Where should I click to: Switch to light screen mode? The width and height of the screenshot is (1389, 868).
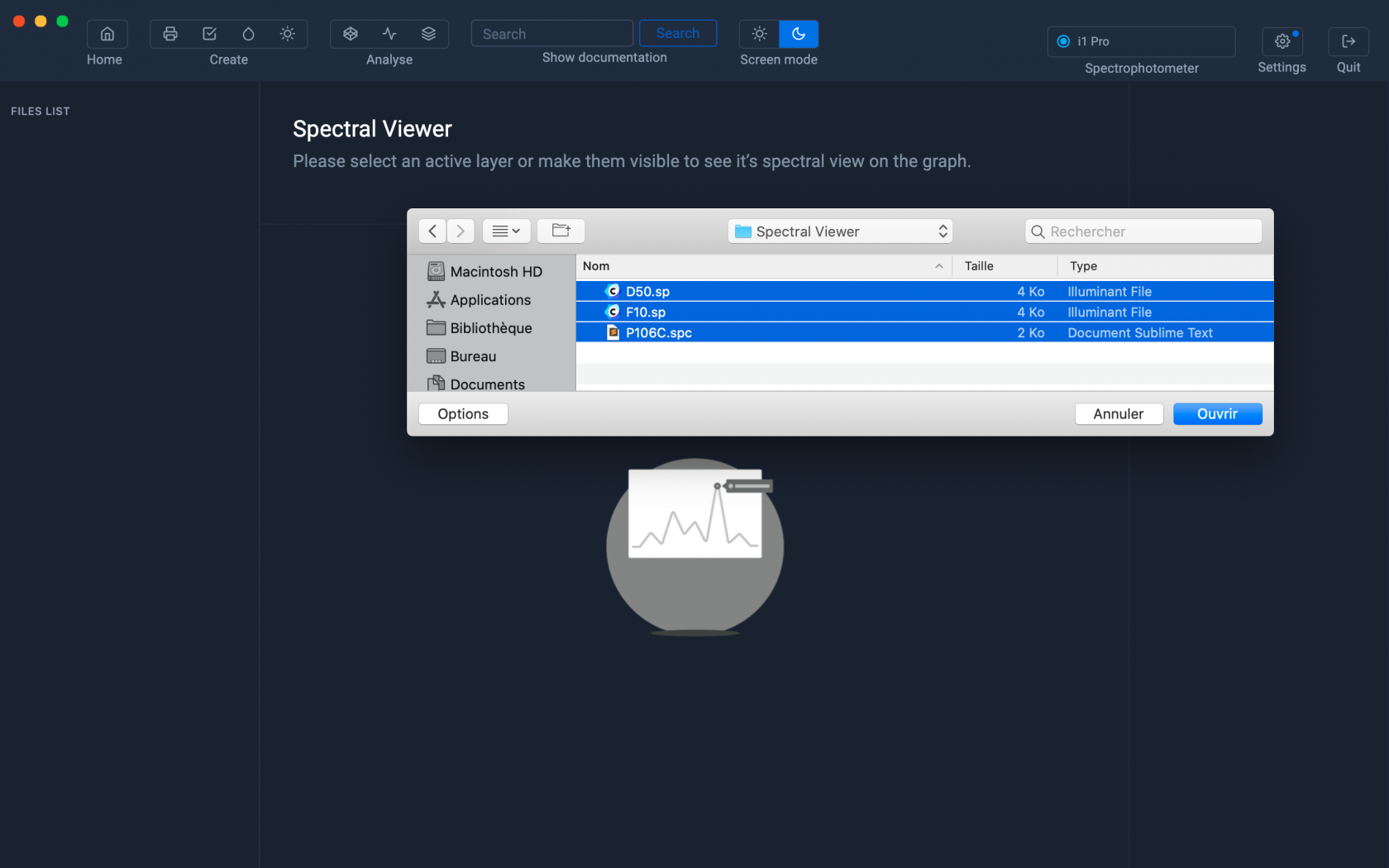[x=759, y=34]
